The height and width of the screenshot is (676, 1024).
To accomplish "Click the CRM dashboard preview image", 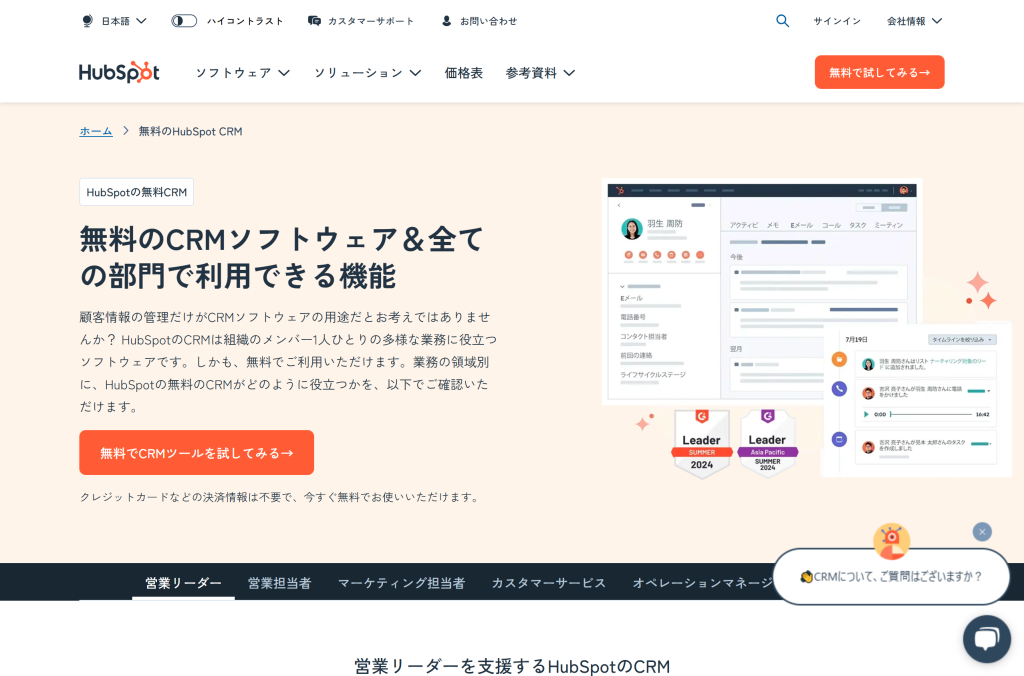I will coord(762,291).
